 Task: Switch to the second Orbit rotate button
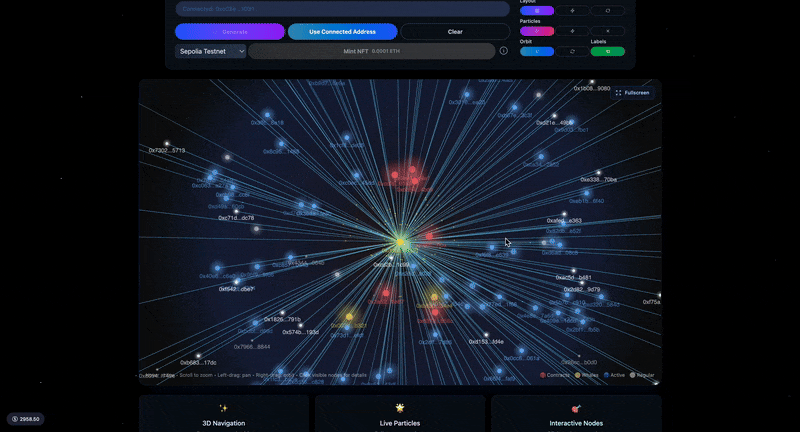572,52
